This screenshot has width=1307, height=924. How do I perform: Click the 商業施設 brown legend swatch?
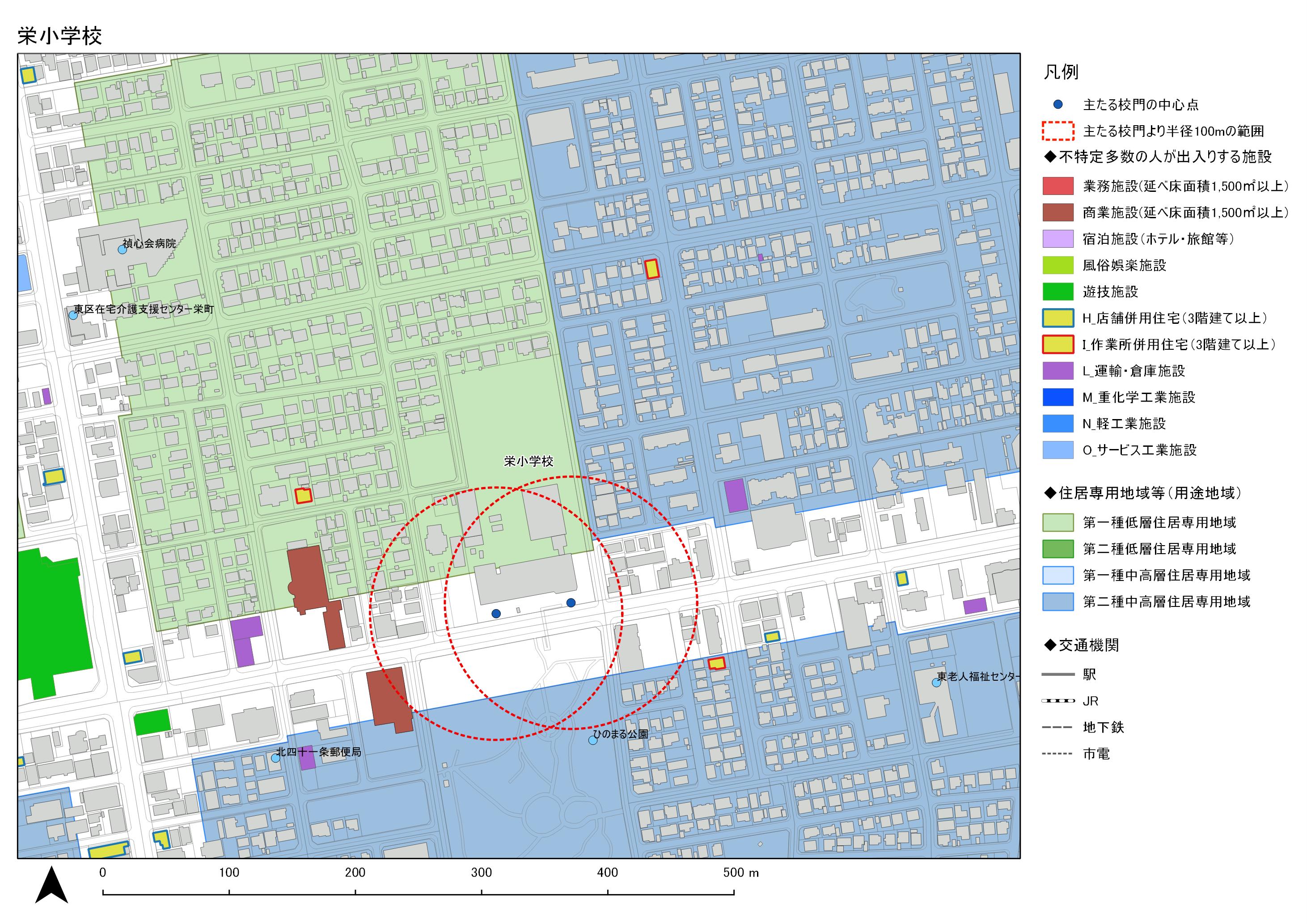click(x=1057, y=212)
